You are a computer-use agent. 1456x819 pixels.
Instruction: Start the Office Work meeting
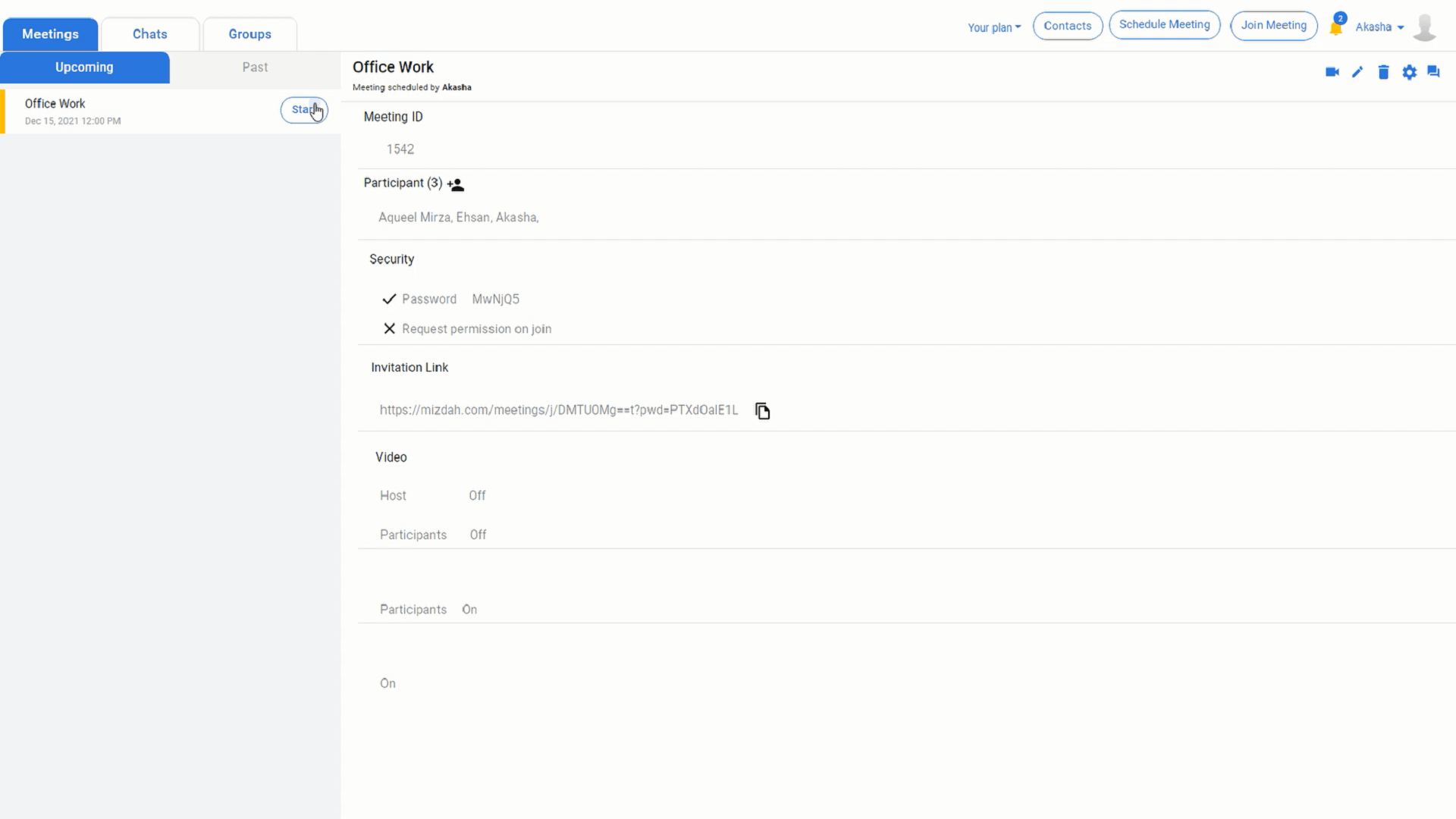pyautogui.click(x=304, y=110)
